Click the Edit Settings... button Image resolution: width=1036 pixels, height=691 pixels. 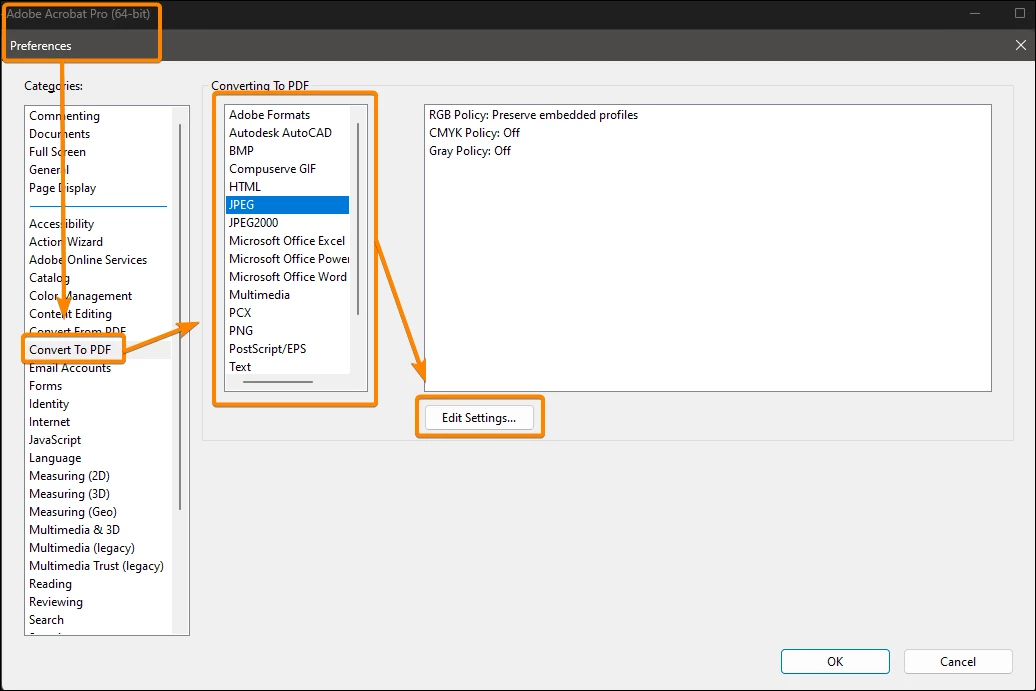(x=479, y=418)
